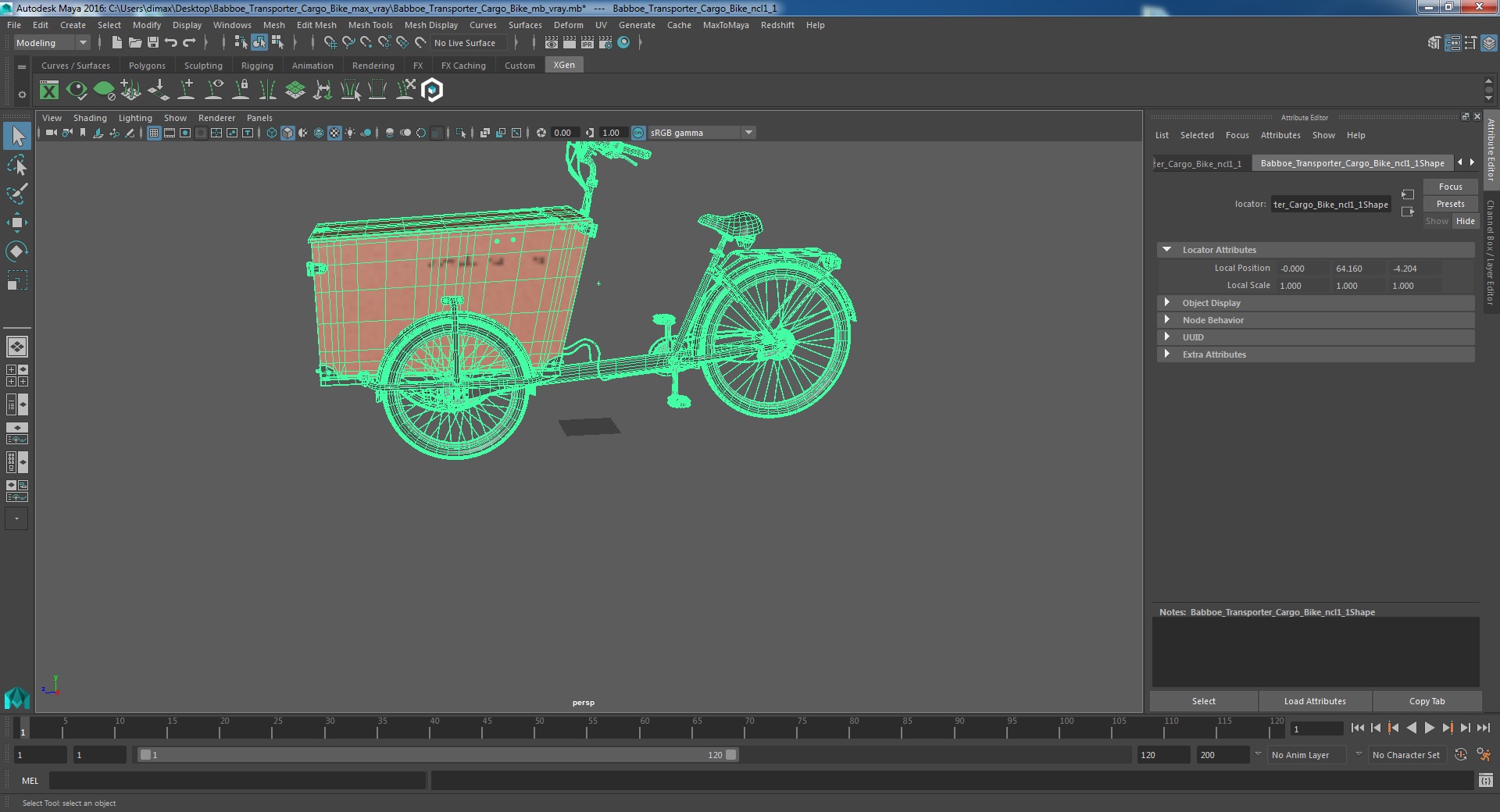Image resolution: width=1500 pixels, height=812 pixels.
Task: Toggle isolate select viewport icon
Action: 461,133
